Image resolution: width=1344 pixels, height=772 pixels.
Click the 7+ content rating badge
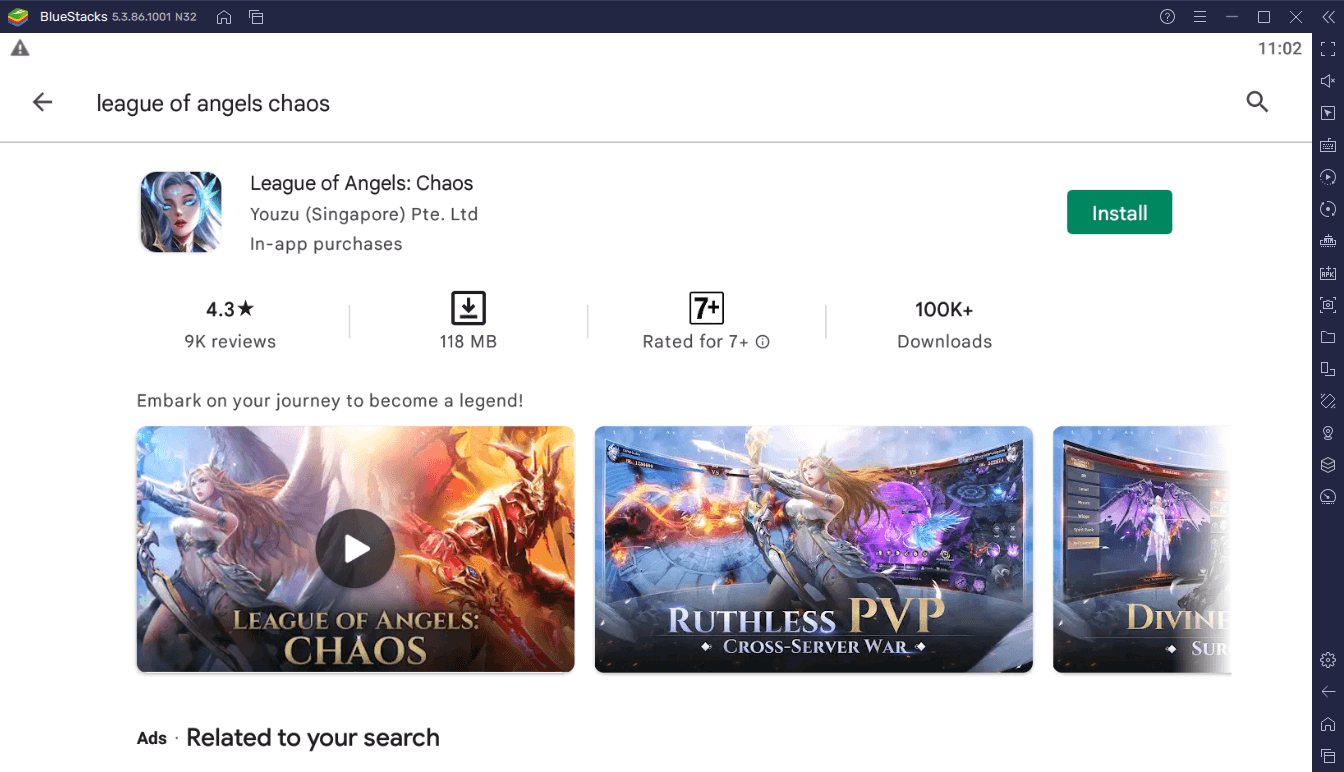click(x=706, y=308)
